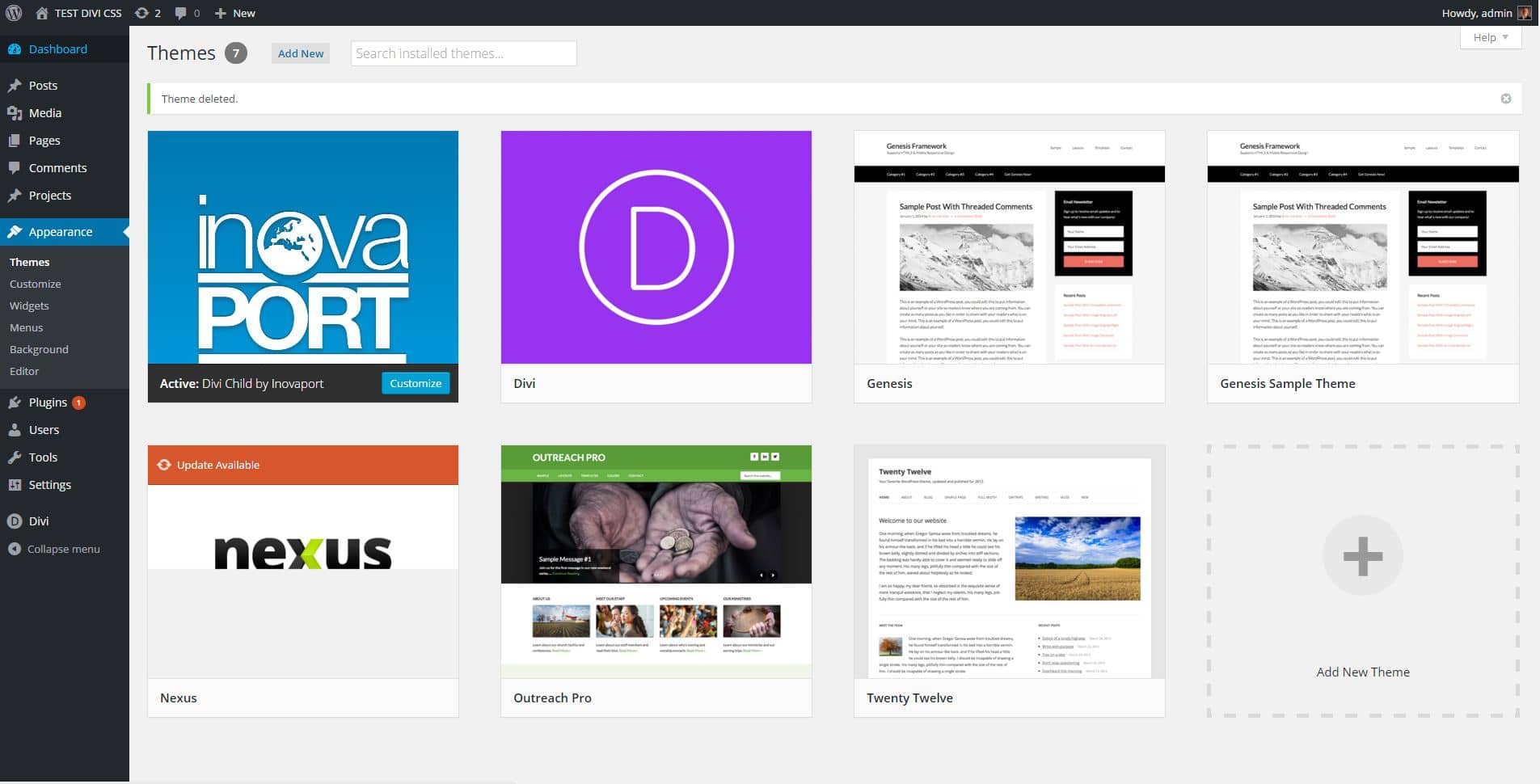
Task: Click the WordPress logo icon
Action: pyautogui.click(x=14, y=13)
